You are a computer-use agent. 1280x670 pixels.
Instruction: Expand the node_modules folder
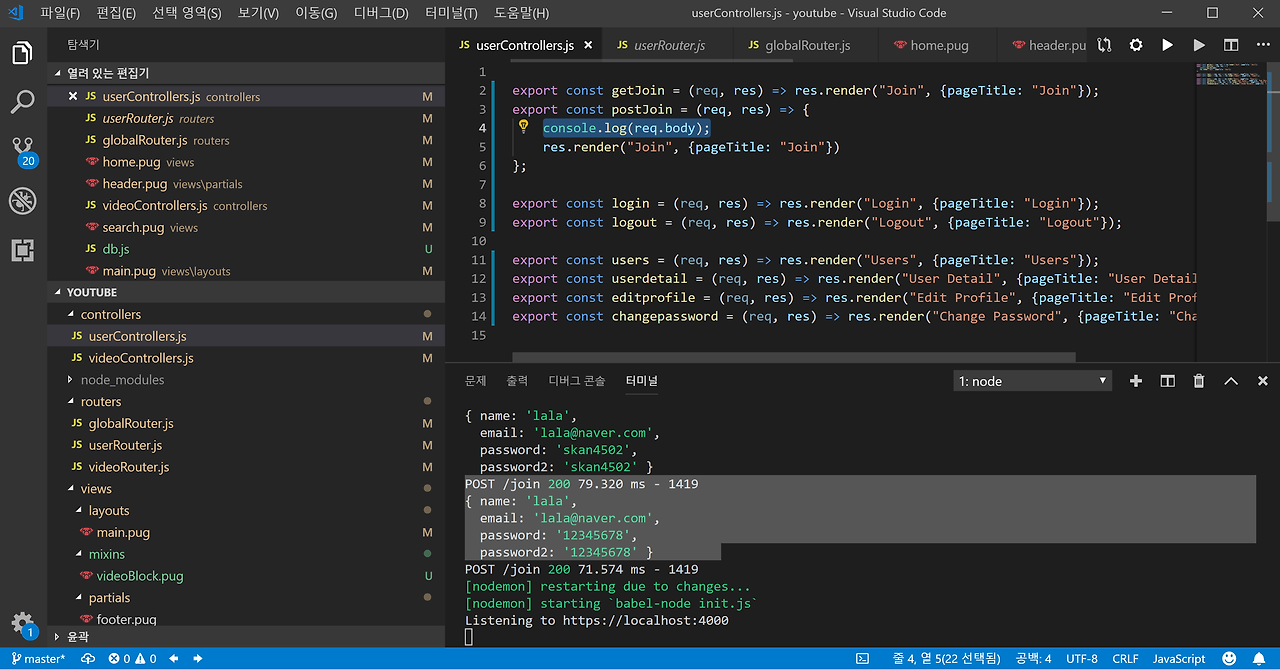[x=122, y=380]
